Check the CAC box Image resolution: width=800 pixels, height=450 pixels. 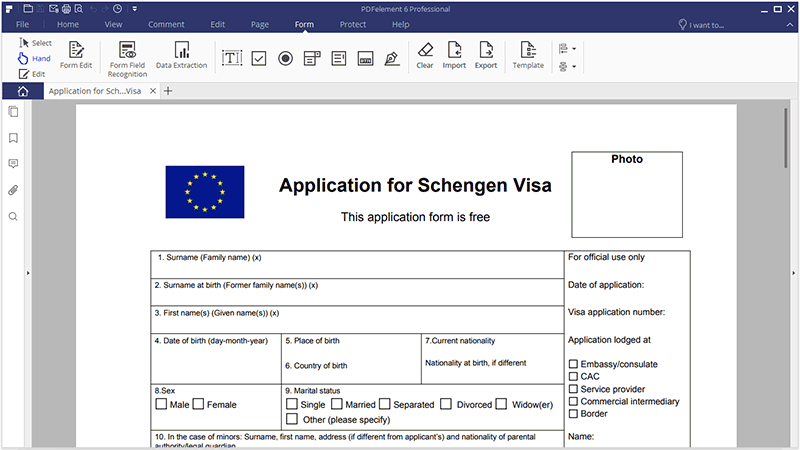click(x=573, y=377)
